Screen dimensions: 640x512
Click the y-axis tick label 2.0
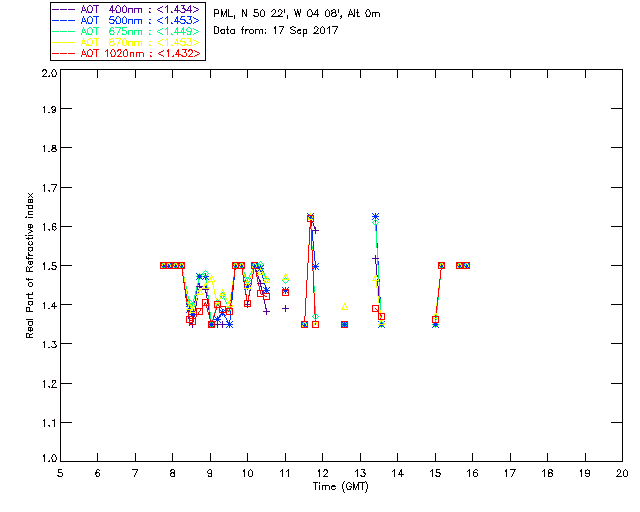49,74
